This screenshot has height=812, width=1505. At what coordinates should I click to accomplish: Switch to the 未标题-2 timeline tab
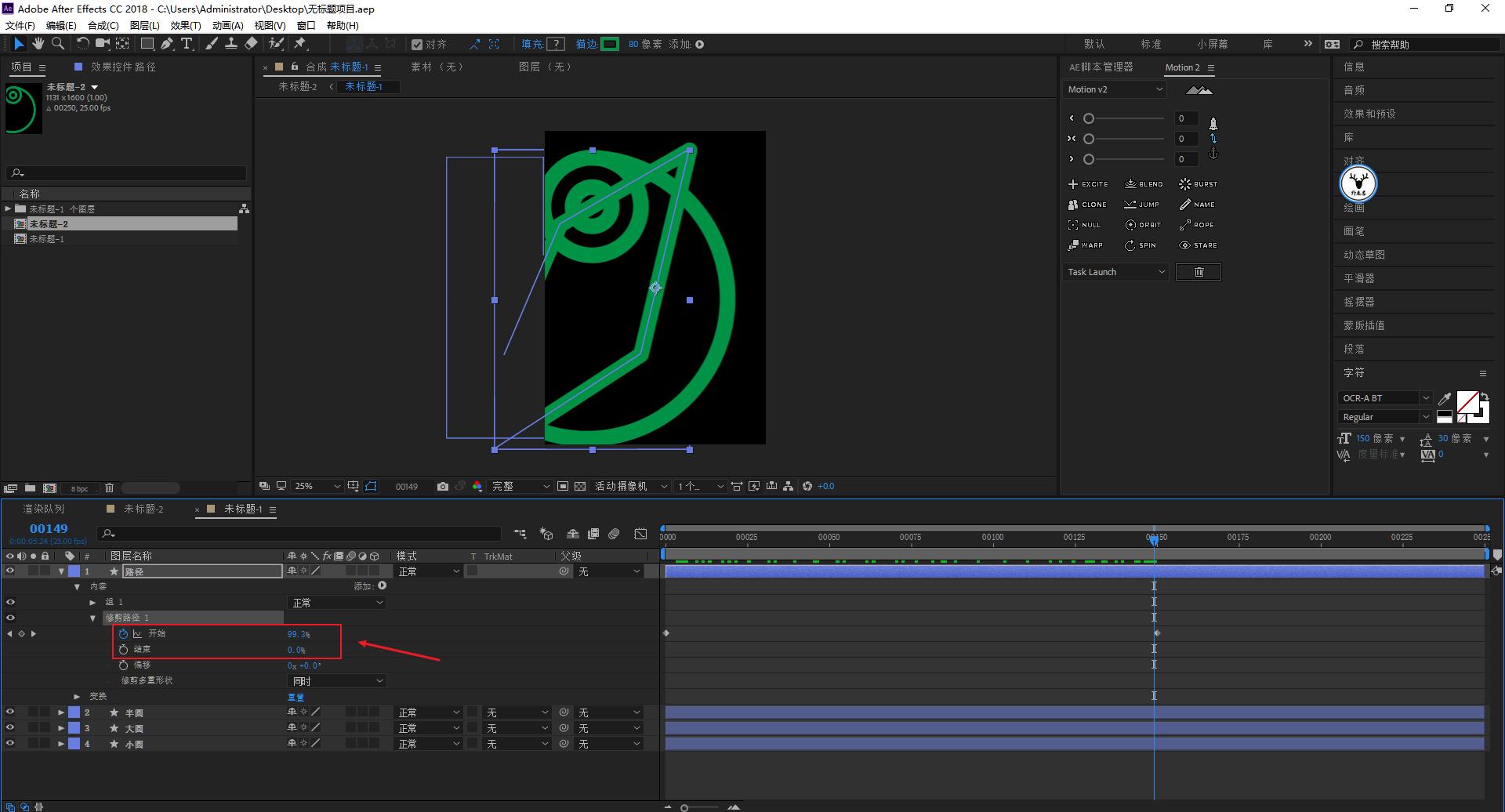143,509
